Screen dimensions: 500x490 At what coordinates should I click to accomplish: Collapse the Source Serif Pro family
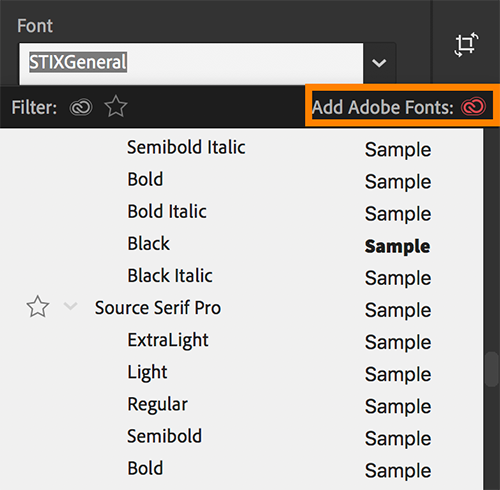click(x=70, y=306)
